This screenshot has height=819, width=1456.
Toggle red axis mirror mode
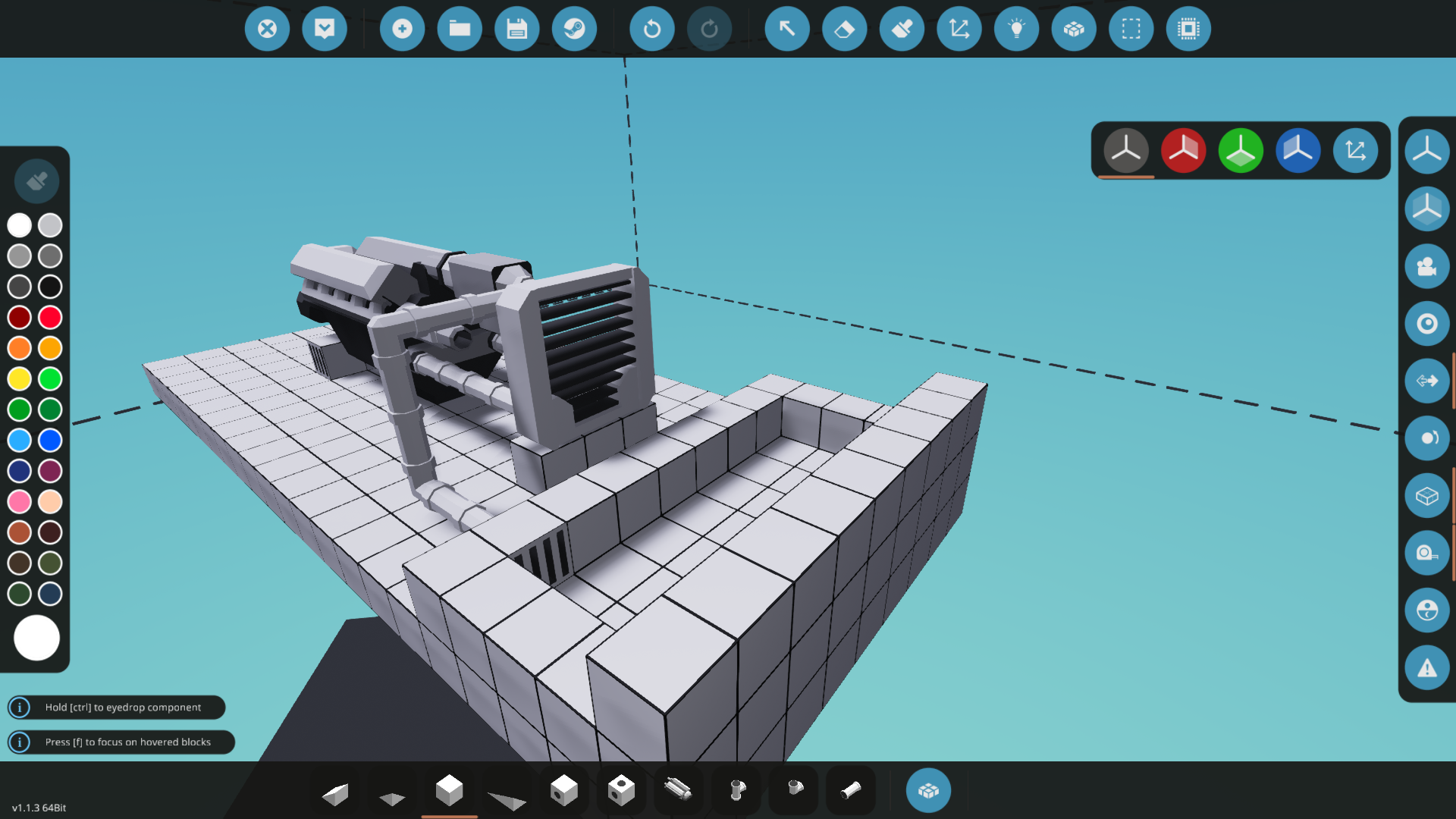1183,150
